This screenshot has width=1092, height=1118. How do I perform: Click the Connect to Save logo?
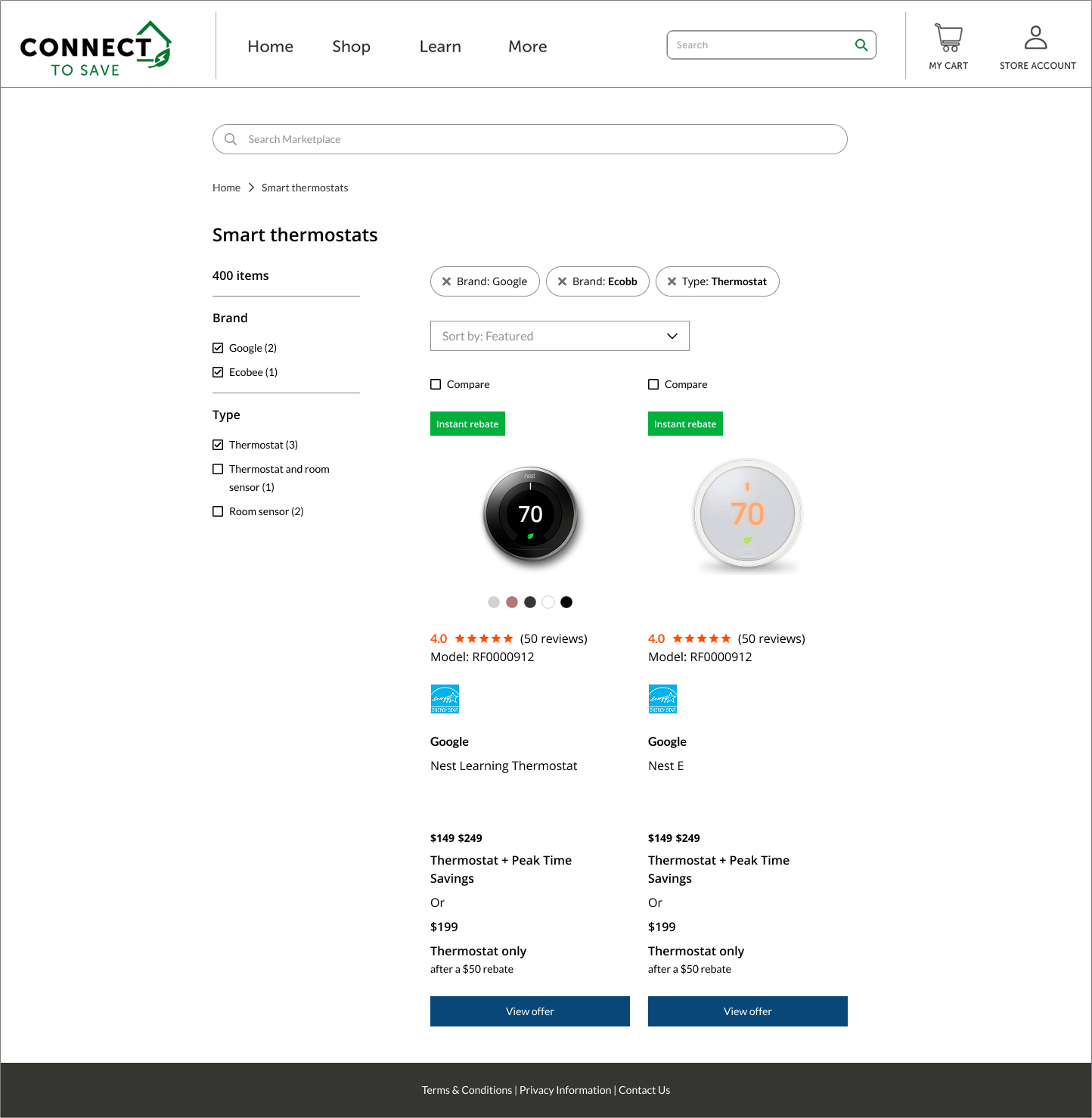click(96, 48)
